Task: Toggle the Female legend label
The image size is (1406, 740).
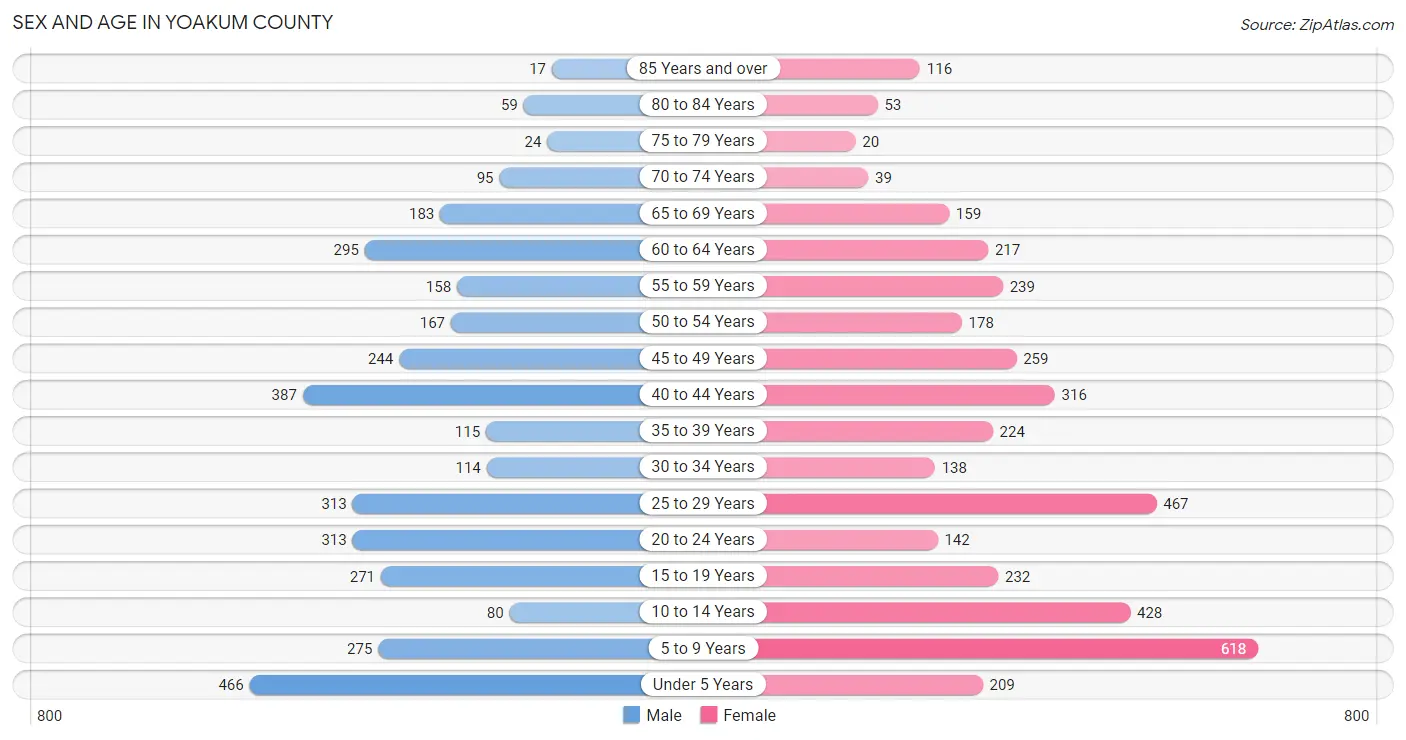Action: click(750, 715)
